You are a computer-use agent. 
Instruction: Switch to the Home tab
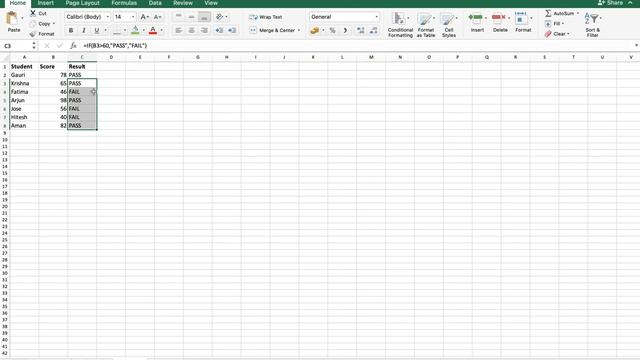tap(18, 3)
